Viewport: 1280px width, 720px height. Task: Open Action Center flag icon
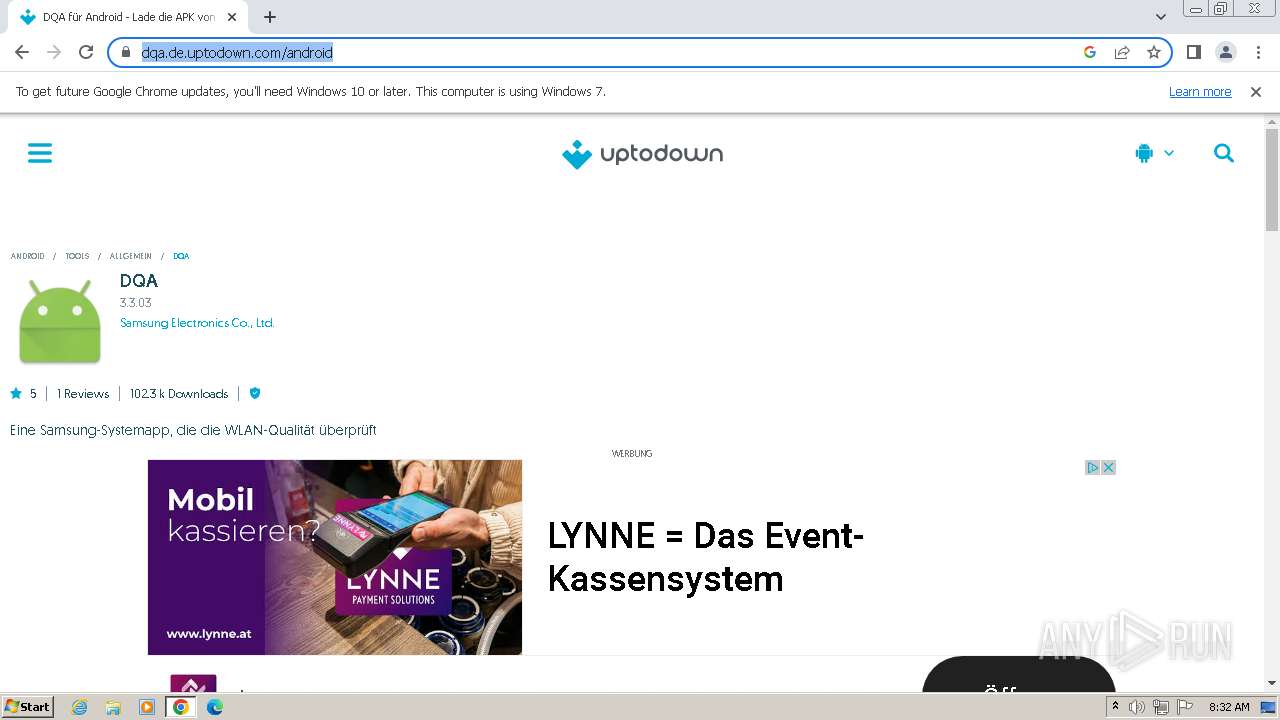click(1185, 707)
